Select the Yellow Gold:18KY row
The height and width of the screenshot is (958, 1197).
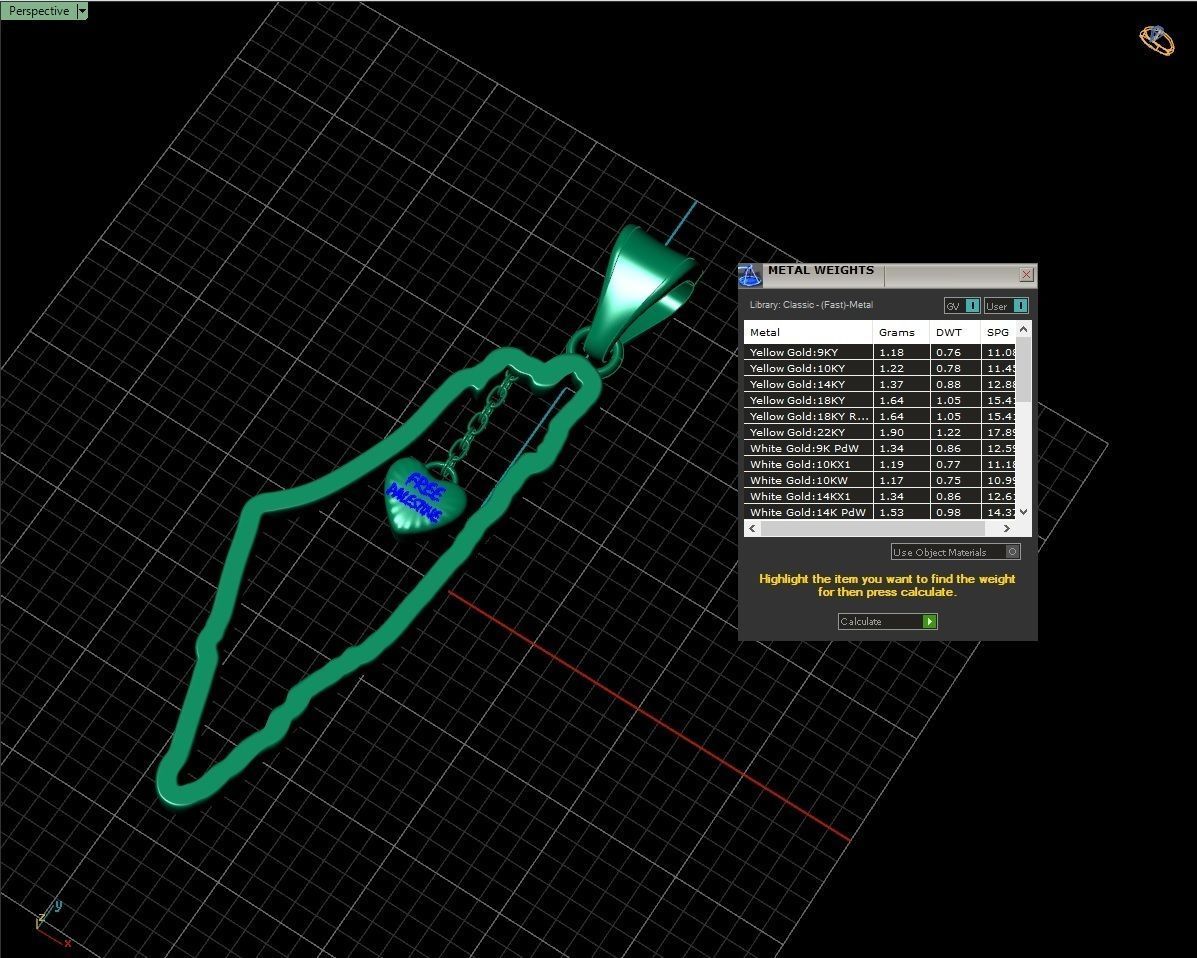click(880, 400)
